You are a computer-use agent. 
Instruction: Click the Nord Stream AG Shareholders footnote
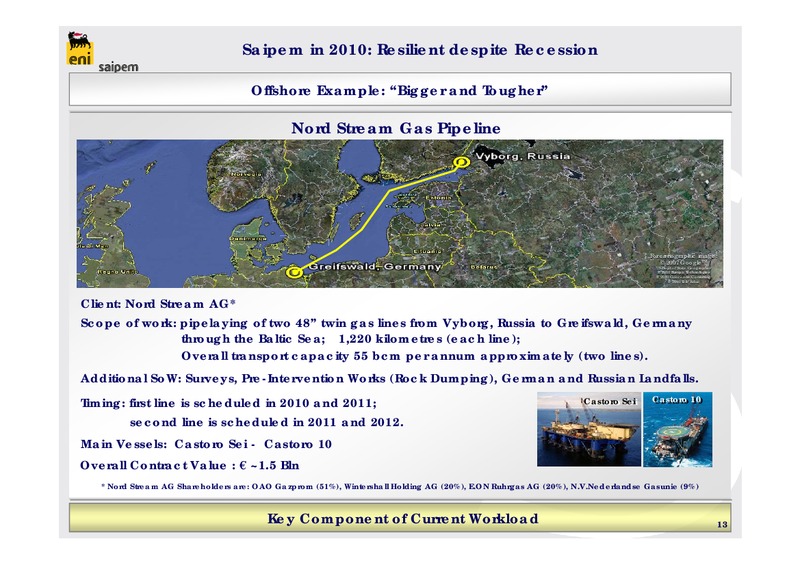tap(399, 486)
